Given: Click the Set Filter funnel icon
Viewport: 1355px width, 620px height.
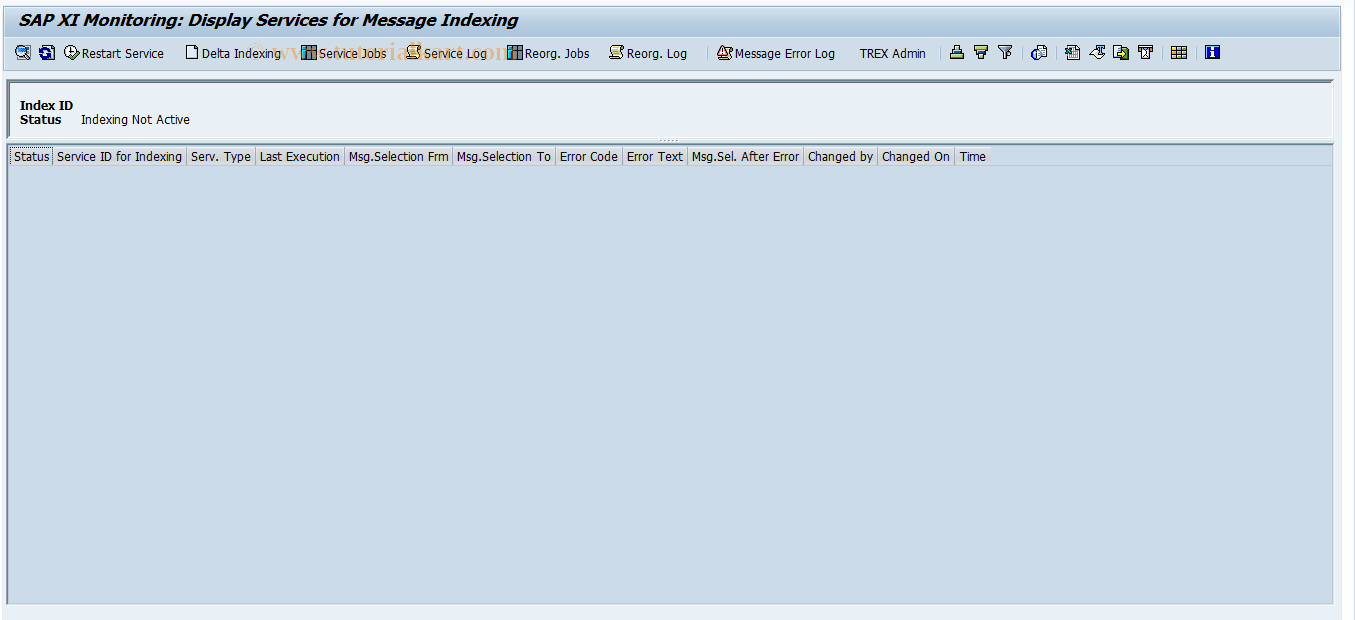Looking at the screenshot, I should (x=1005, y=53).
